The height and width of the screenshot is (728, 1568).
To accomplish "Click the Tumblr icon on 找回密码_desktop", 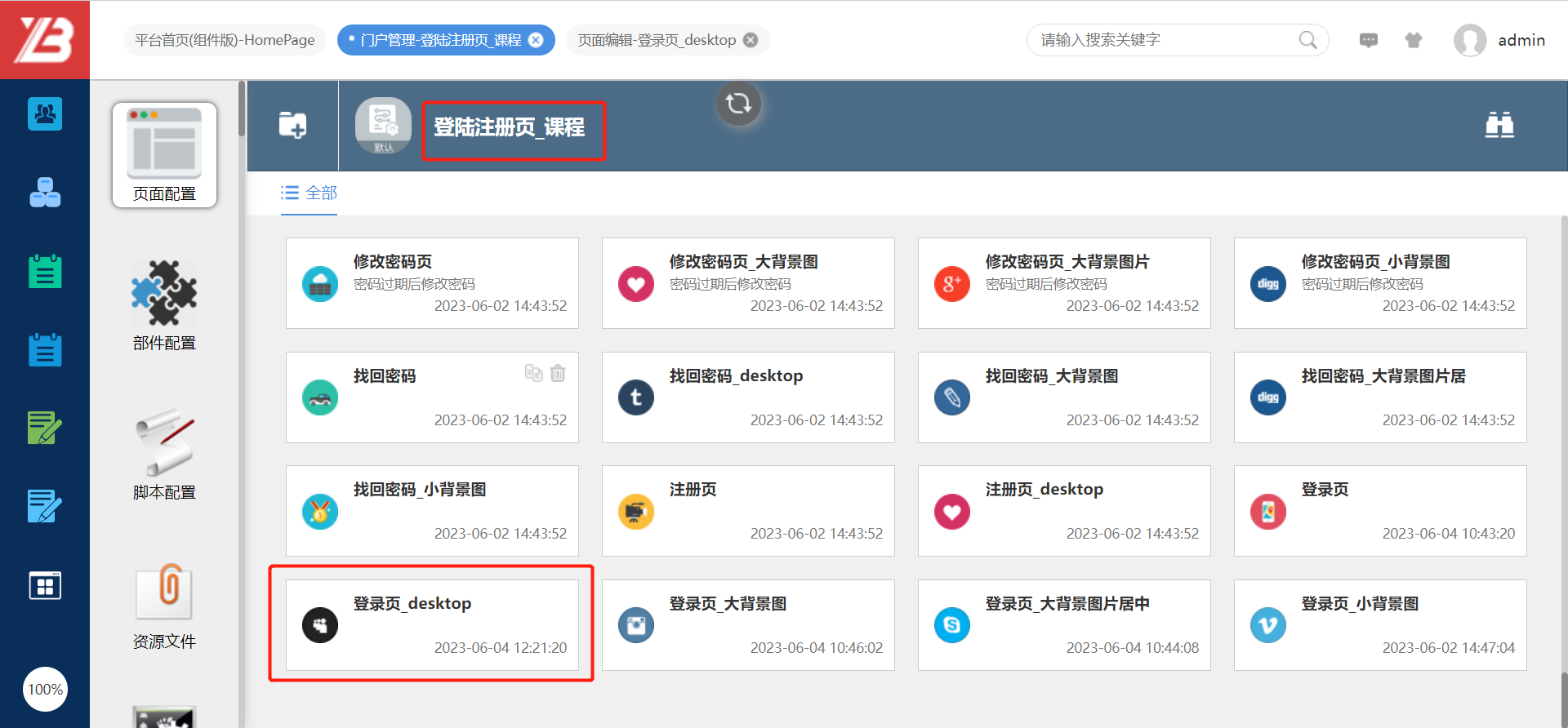I will coord(636,397).
